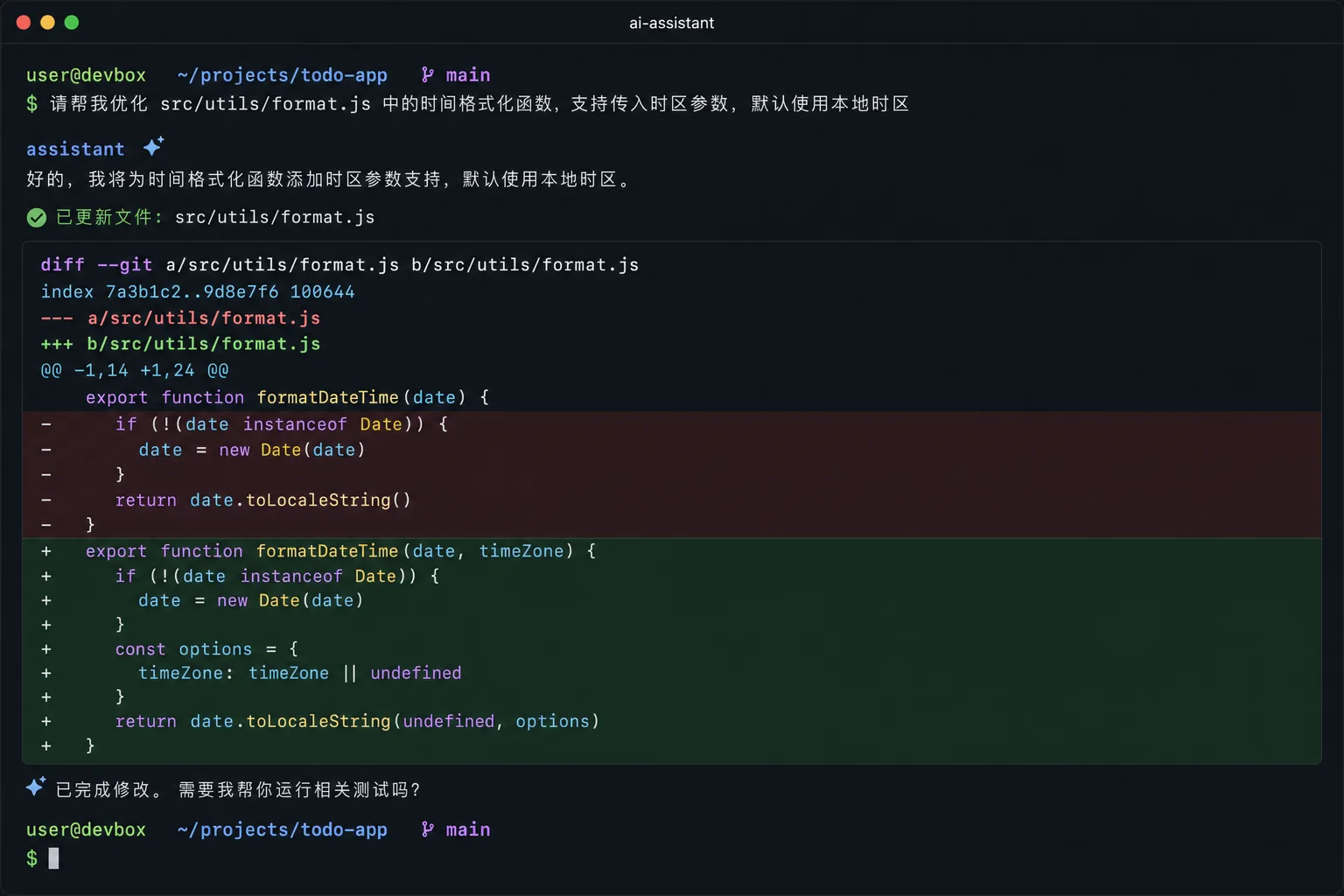Screen dimensions: 1344x896
Task: Click the main branch name in bottom prompt
Action: point(468,829)
